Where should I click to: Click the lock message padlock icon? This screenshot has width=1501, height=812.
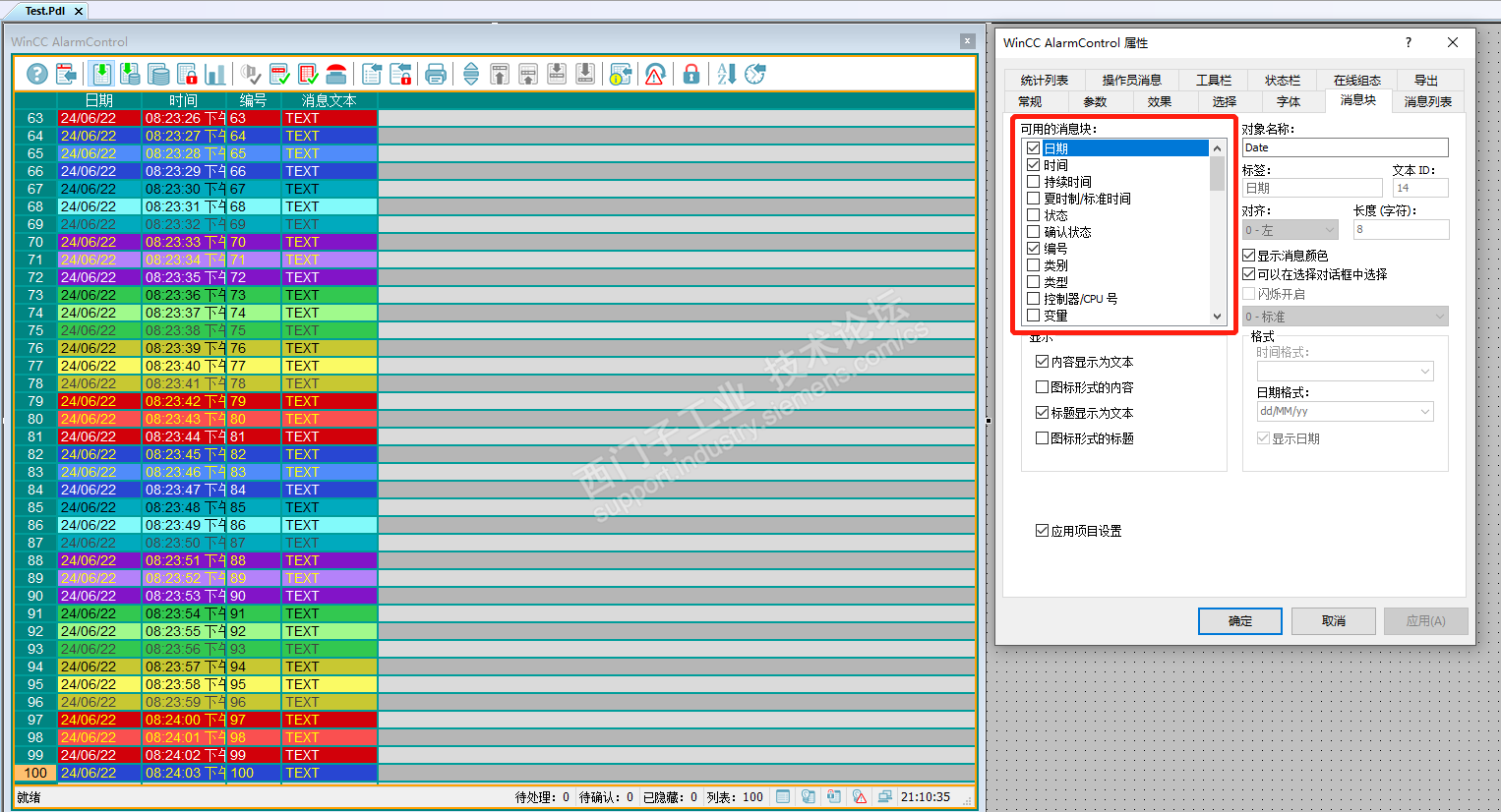tap(691, 74)
